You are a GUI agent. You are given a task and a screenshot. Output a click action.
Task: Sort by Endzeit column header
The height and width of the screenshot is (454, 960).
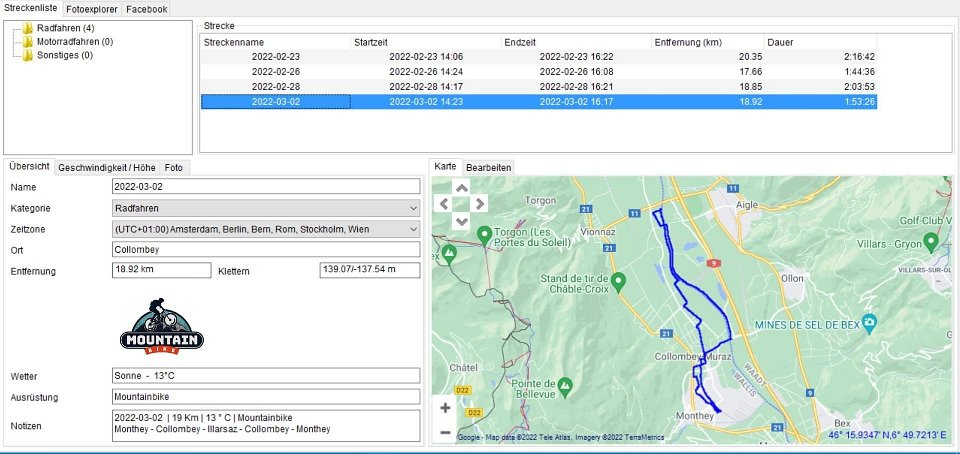576,42
